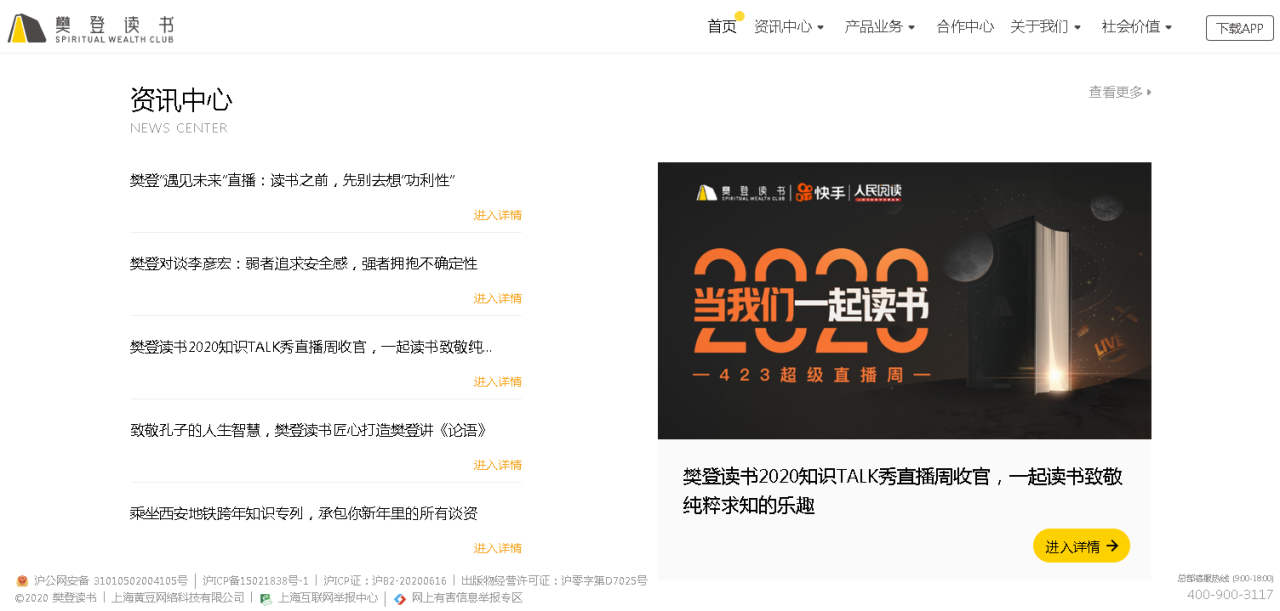Open headline 樊登"遇见未来"直播 article

(x=292, y=181)
